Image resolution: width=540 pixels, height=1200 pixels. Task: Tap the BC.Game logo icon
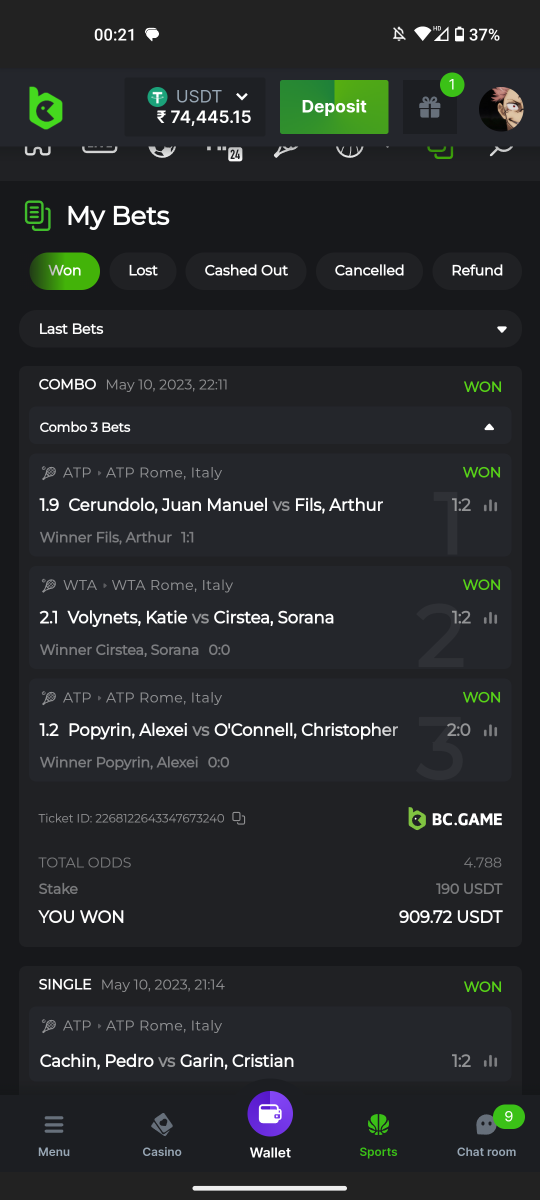[x=45, y=107]
